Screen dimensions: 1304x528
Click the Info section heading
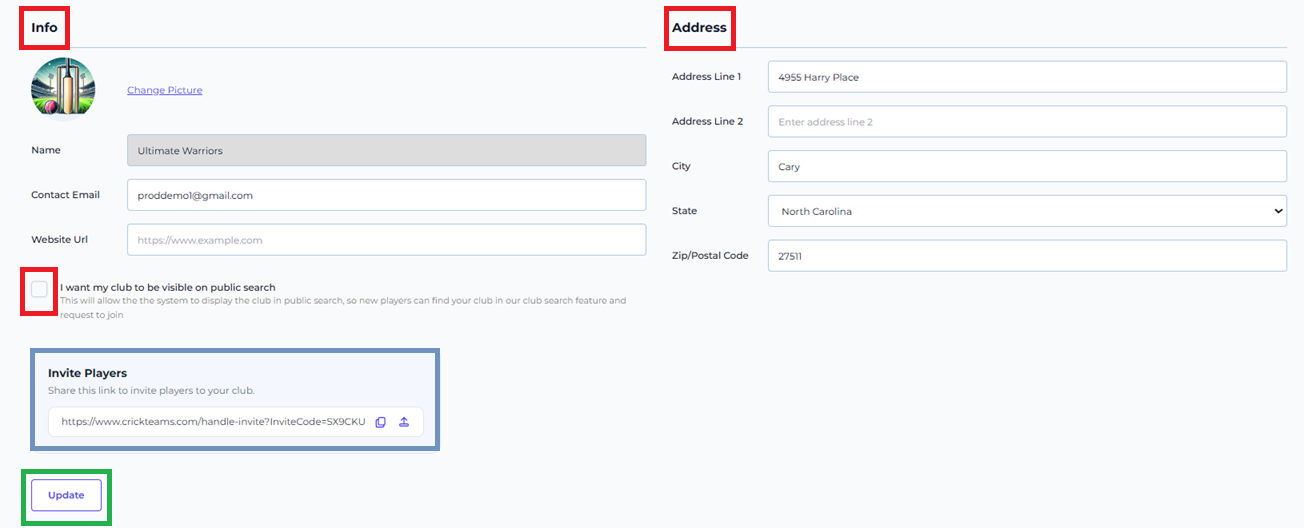[44, 27]
